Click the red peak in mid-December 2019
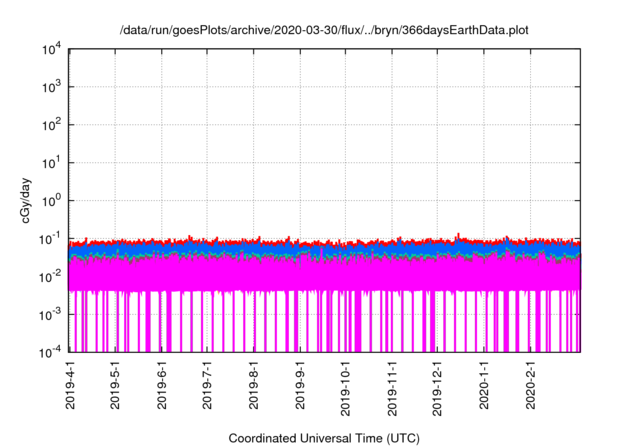 [x=458, y=236]
